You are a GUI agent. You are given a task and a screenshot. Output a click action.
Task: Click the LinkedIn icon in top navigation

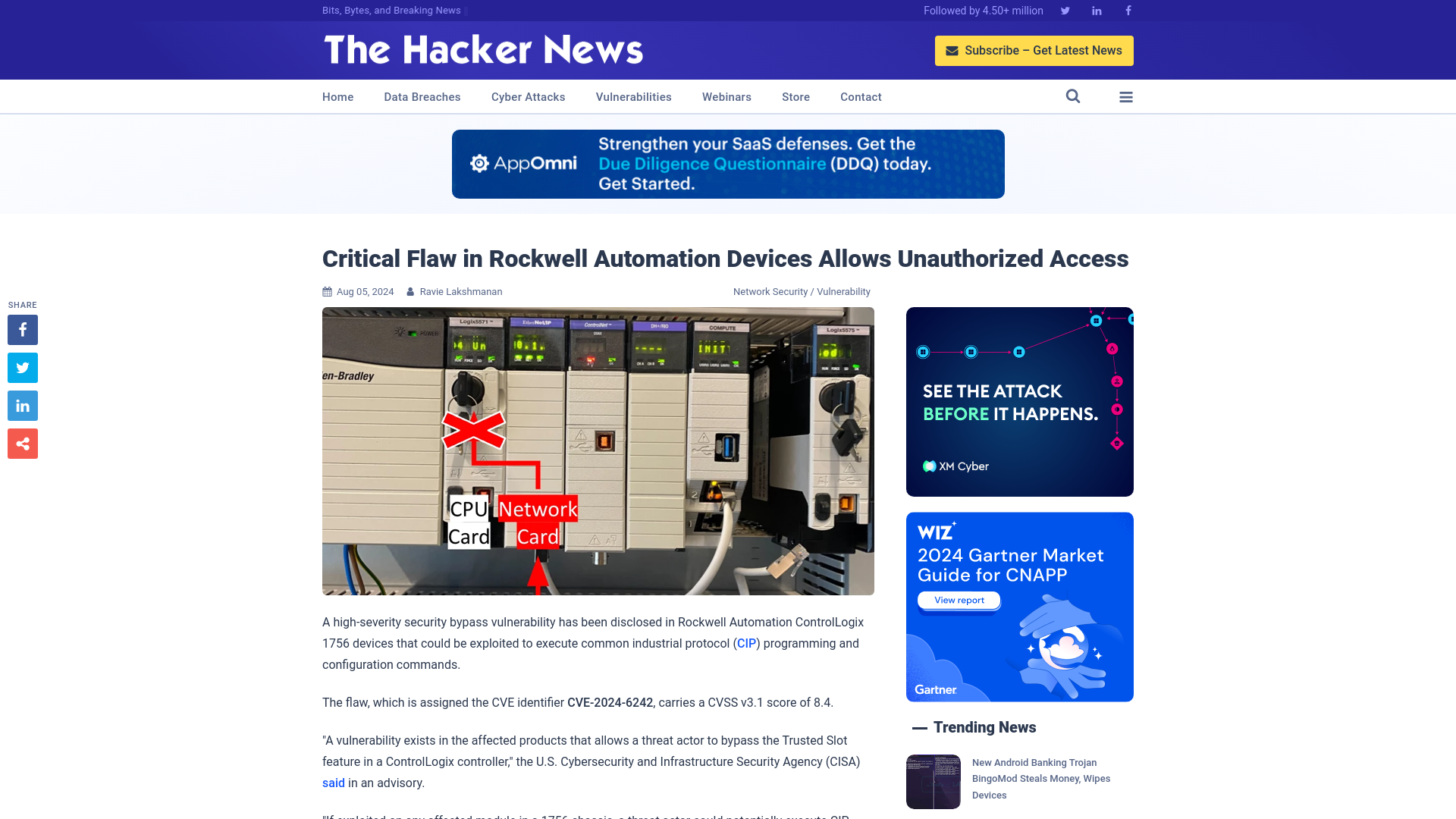(1096, 10)
